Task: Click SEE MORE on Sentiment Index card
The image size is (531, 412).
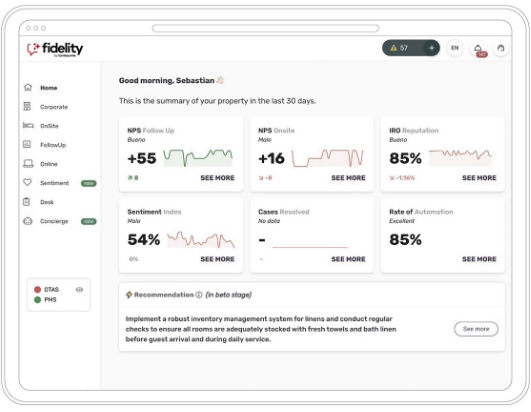Action: point(217,259)
